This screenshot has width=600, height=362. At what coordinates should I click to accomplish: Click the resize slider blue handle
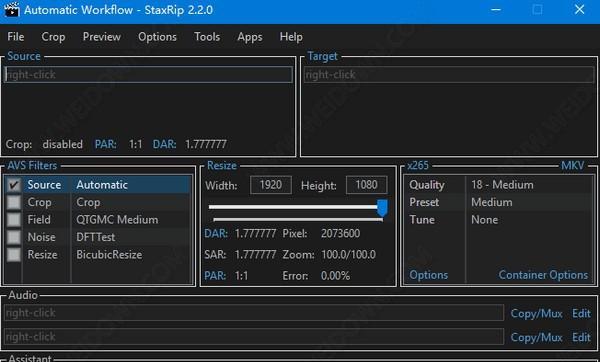click(x=382, y=208)
